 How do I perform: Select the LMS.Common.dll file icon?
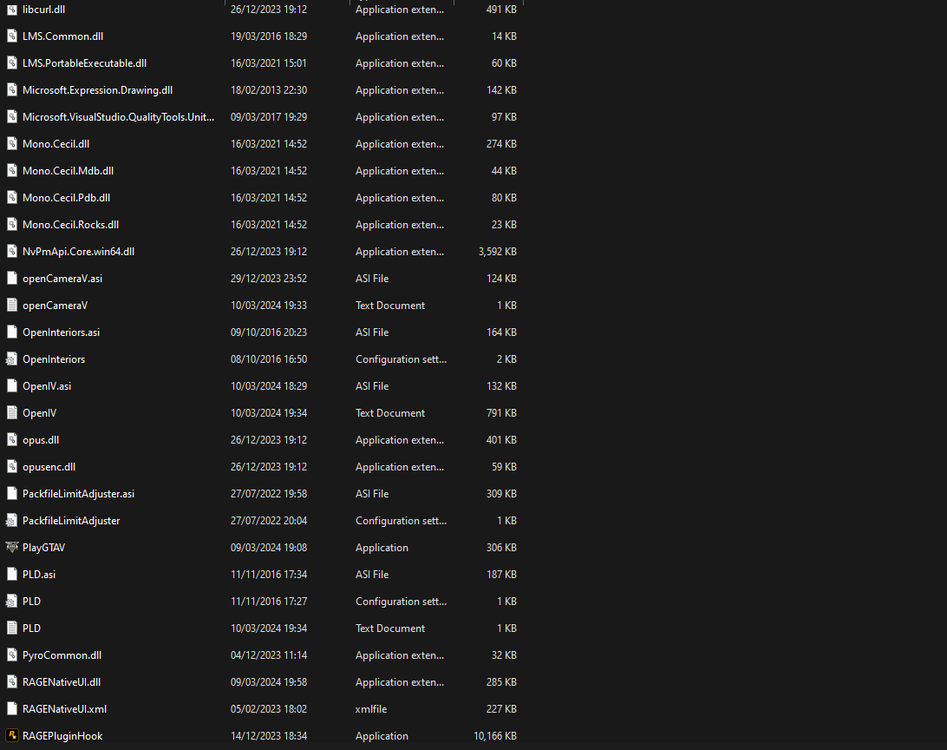click(11, 36)
